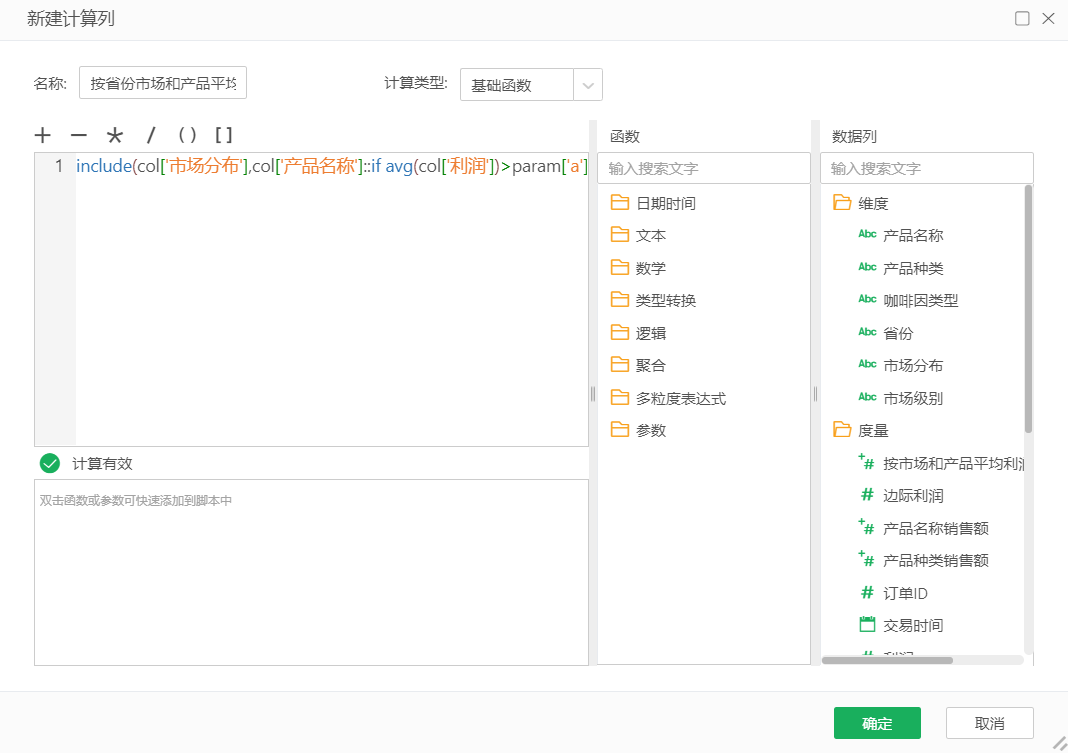Screen dimensions: 1068x753
Task: Click the 函数 search box
Action: point(704,167)
